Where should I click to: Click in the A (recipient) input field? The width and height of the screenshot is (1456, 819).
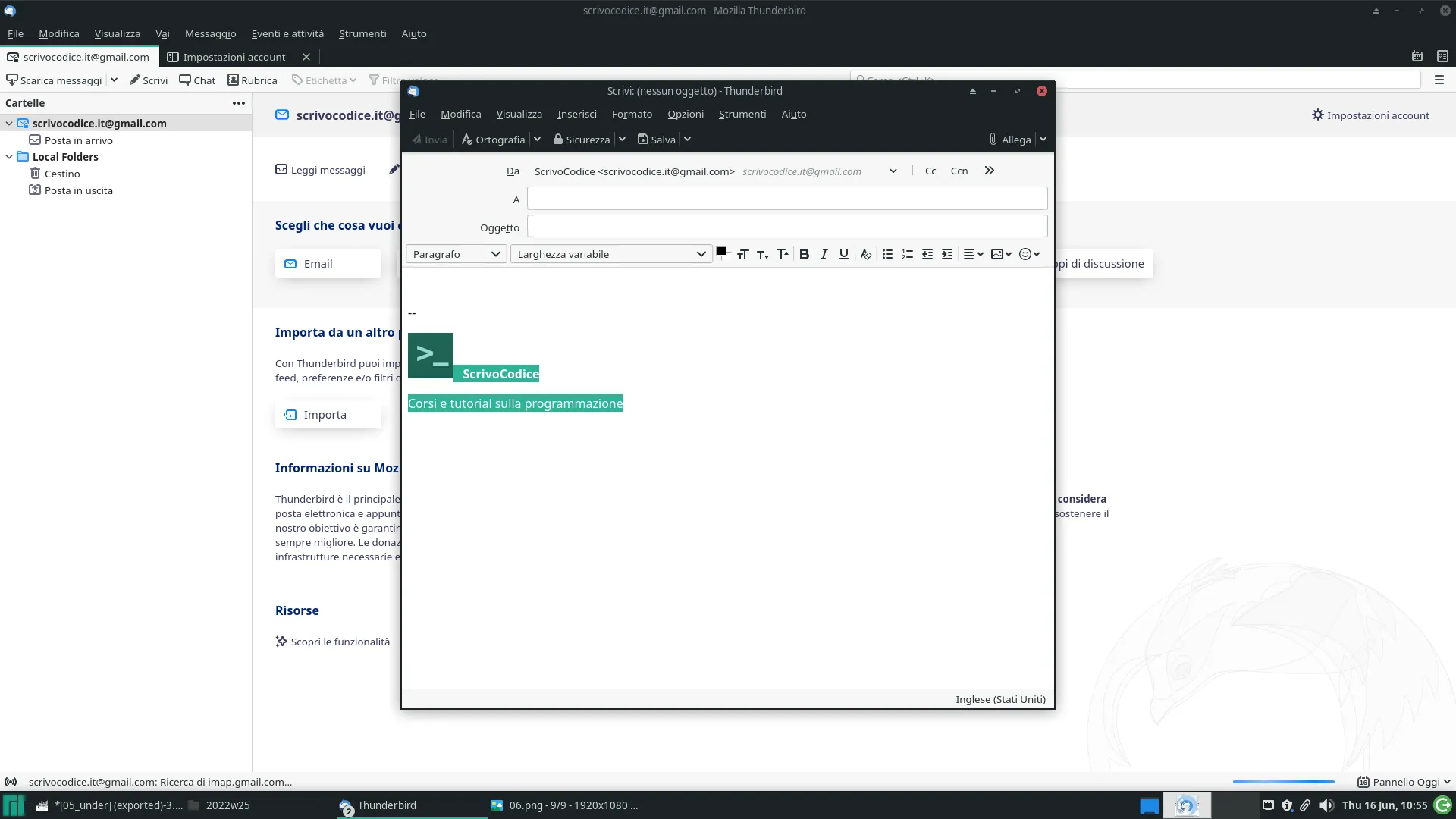[x=787, y=199]
